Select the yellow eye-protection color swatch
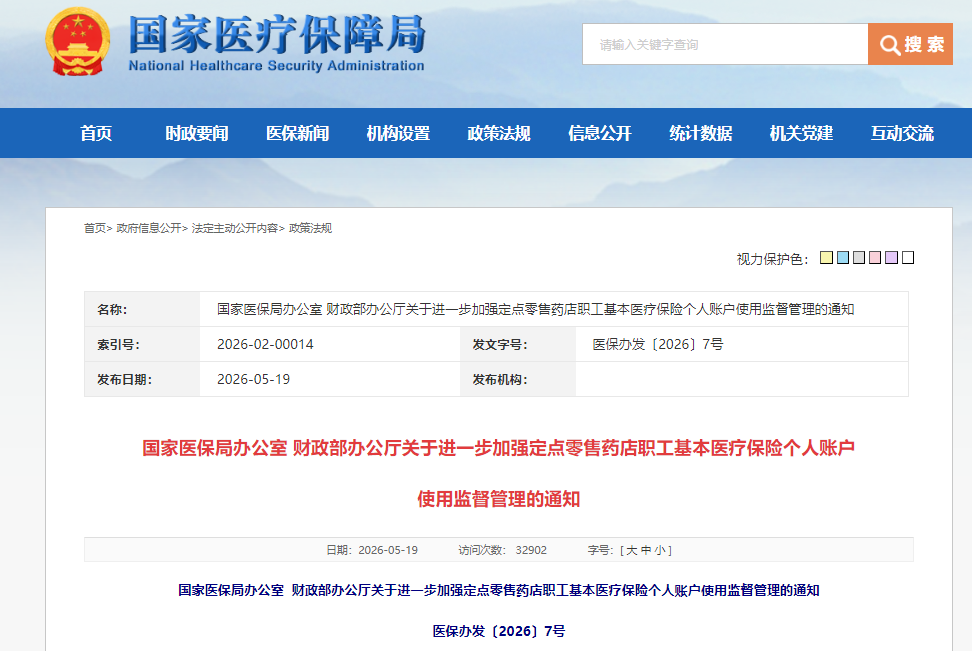The image size is (972, 651). click(x=826, y=257)
